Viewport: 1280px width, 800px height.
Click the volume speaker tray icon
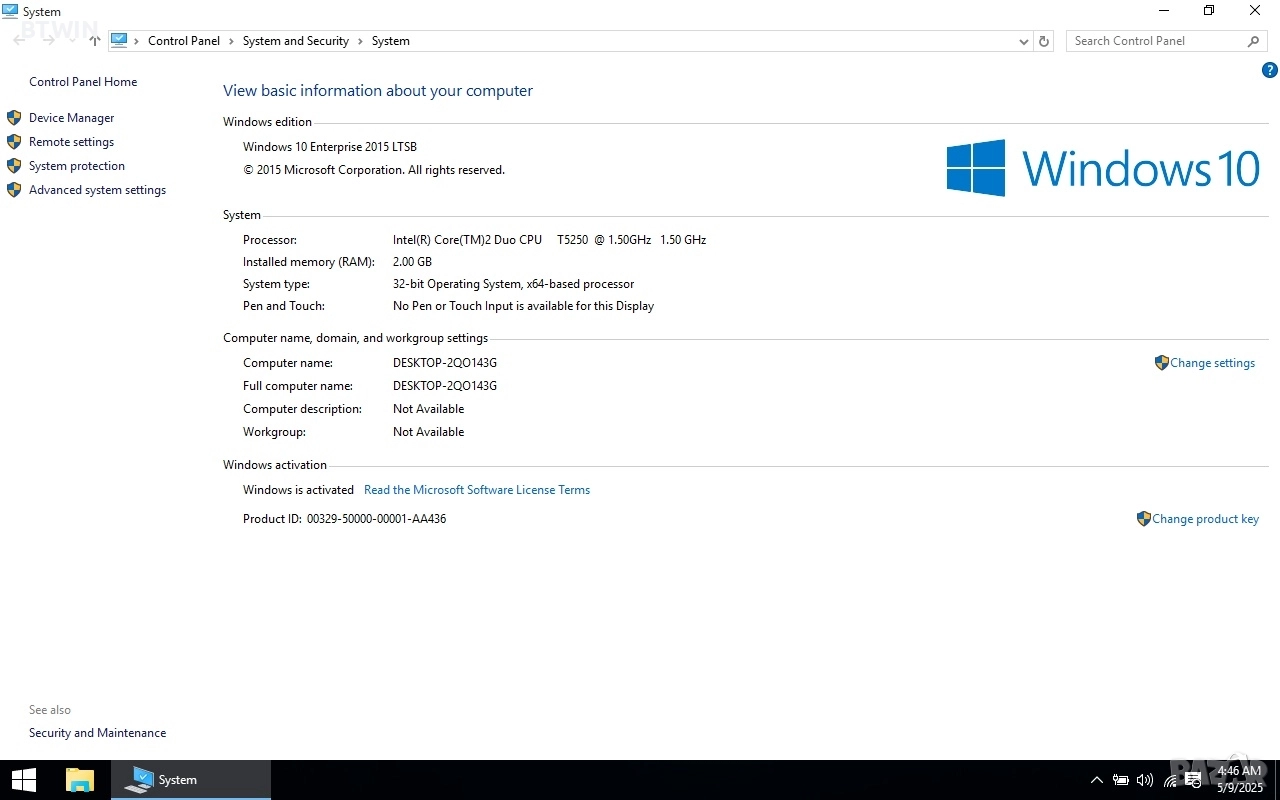point(1145,780)
